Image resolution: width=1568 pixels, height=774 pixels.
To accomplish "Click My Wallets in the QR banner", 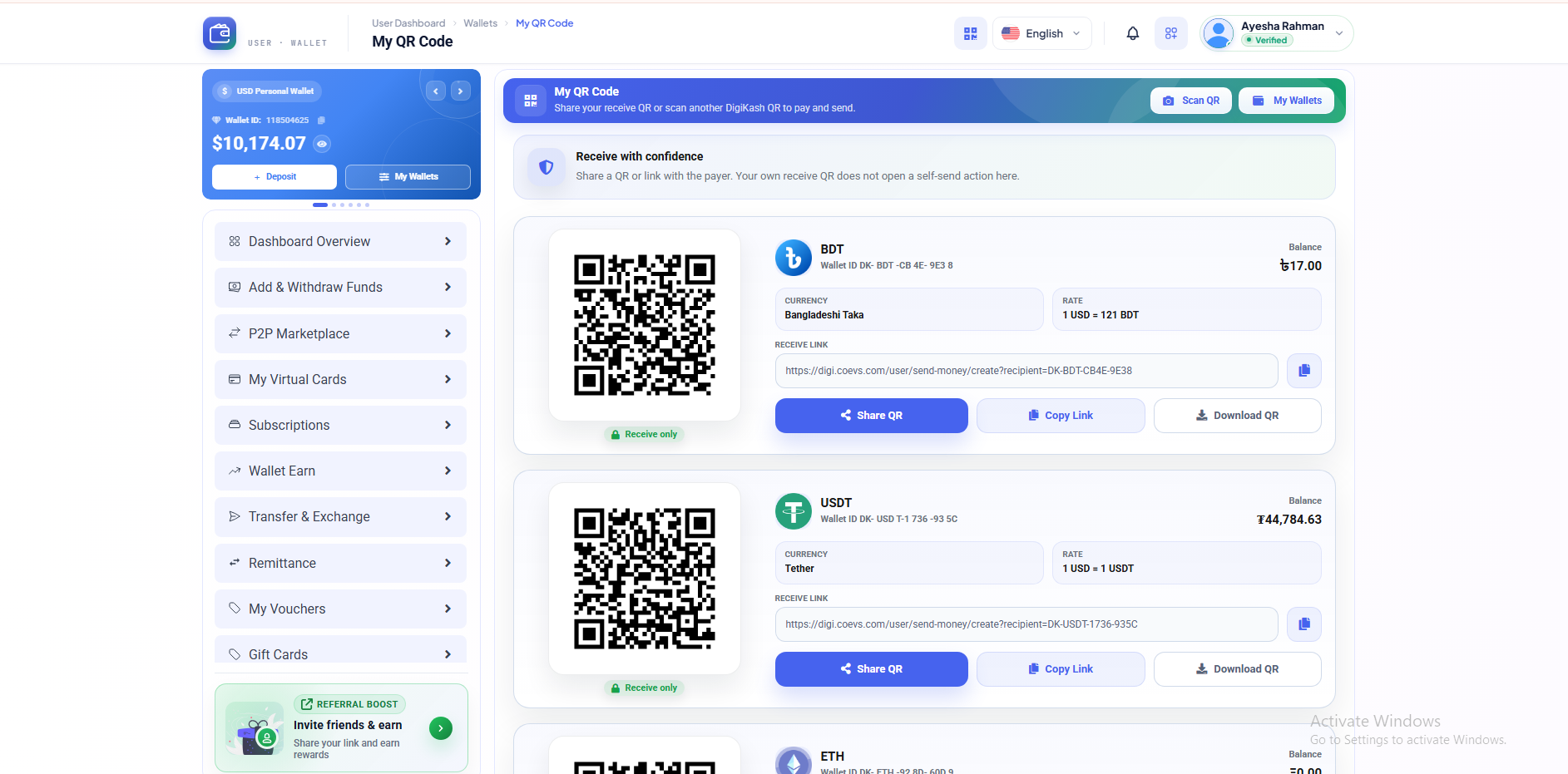I will (x=1287, y=101).
